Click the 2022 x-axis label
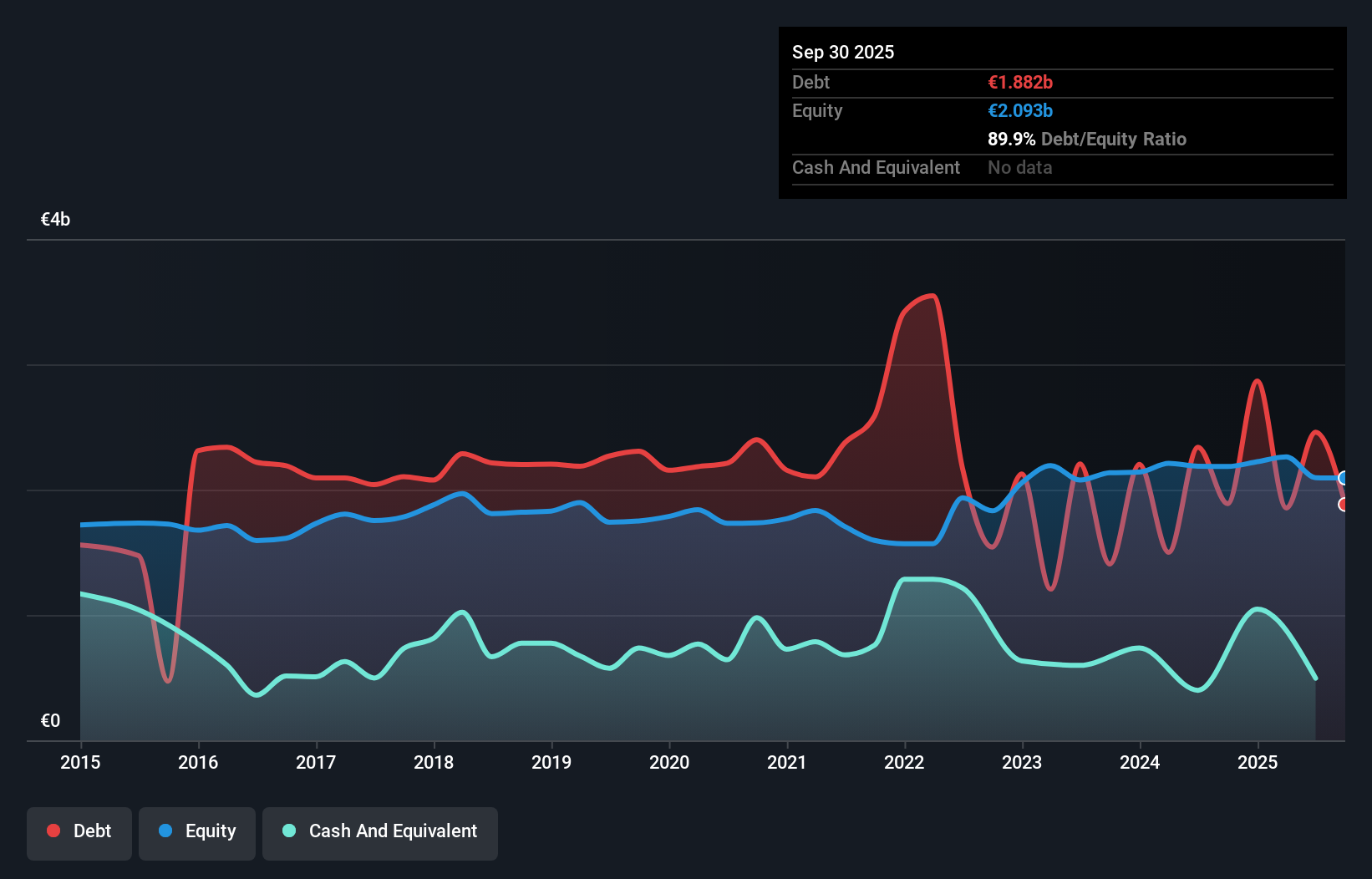Viewport: 1372px width, 879px height. [x=904, y=762]
